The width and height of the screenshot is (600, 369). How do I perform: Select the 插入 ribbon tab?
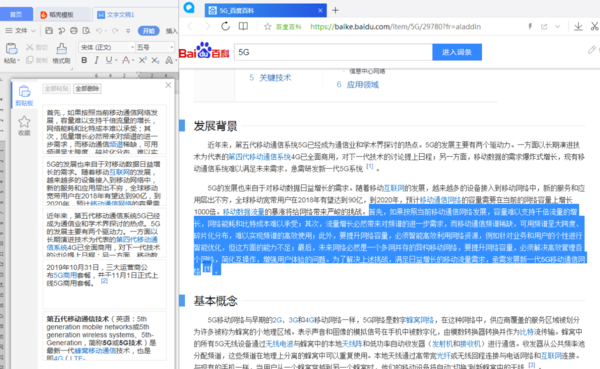click(171, 31)
